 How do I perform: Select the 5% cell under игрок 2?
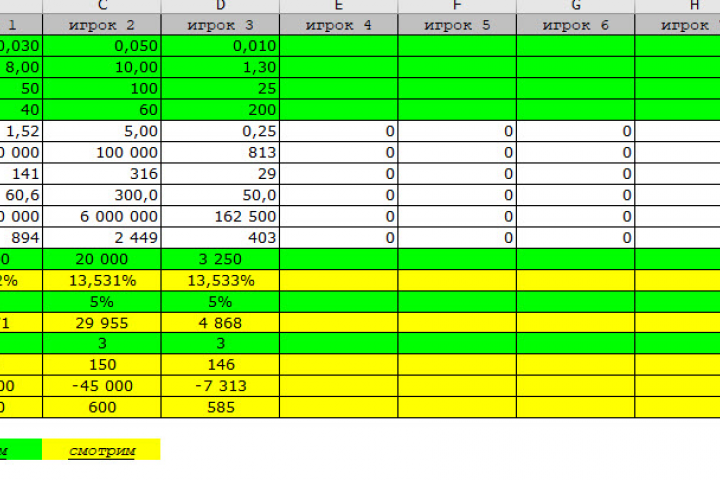click(102, 302)
